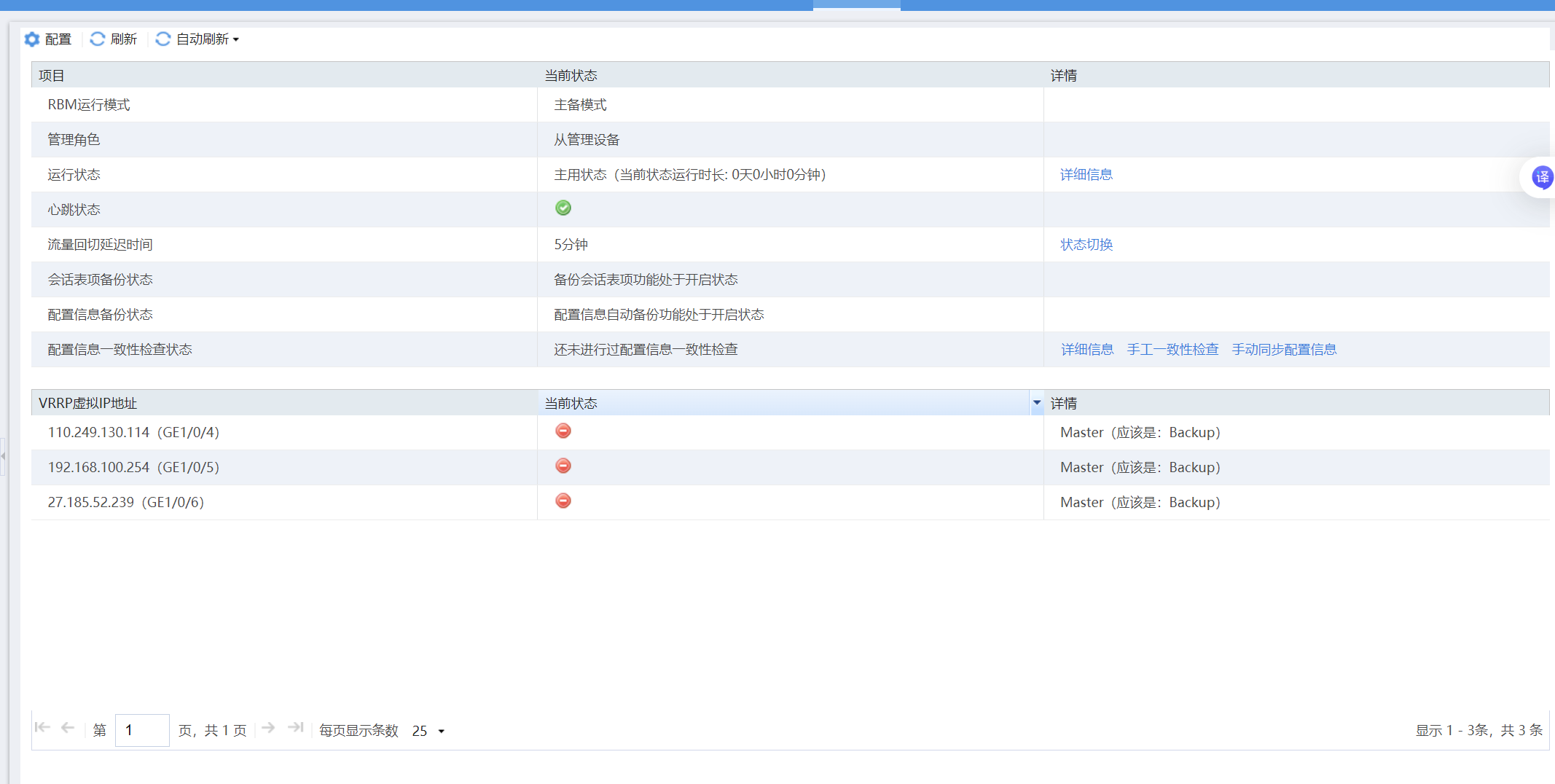Click the VRRP 详情 column header
Image resolution: width=1555 pixels, height=784 pixels.
point(1296,403)
